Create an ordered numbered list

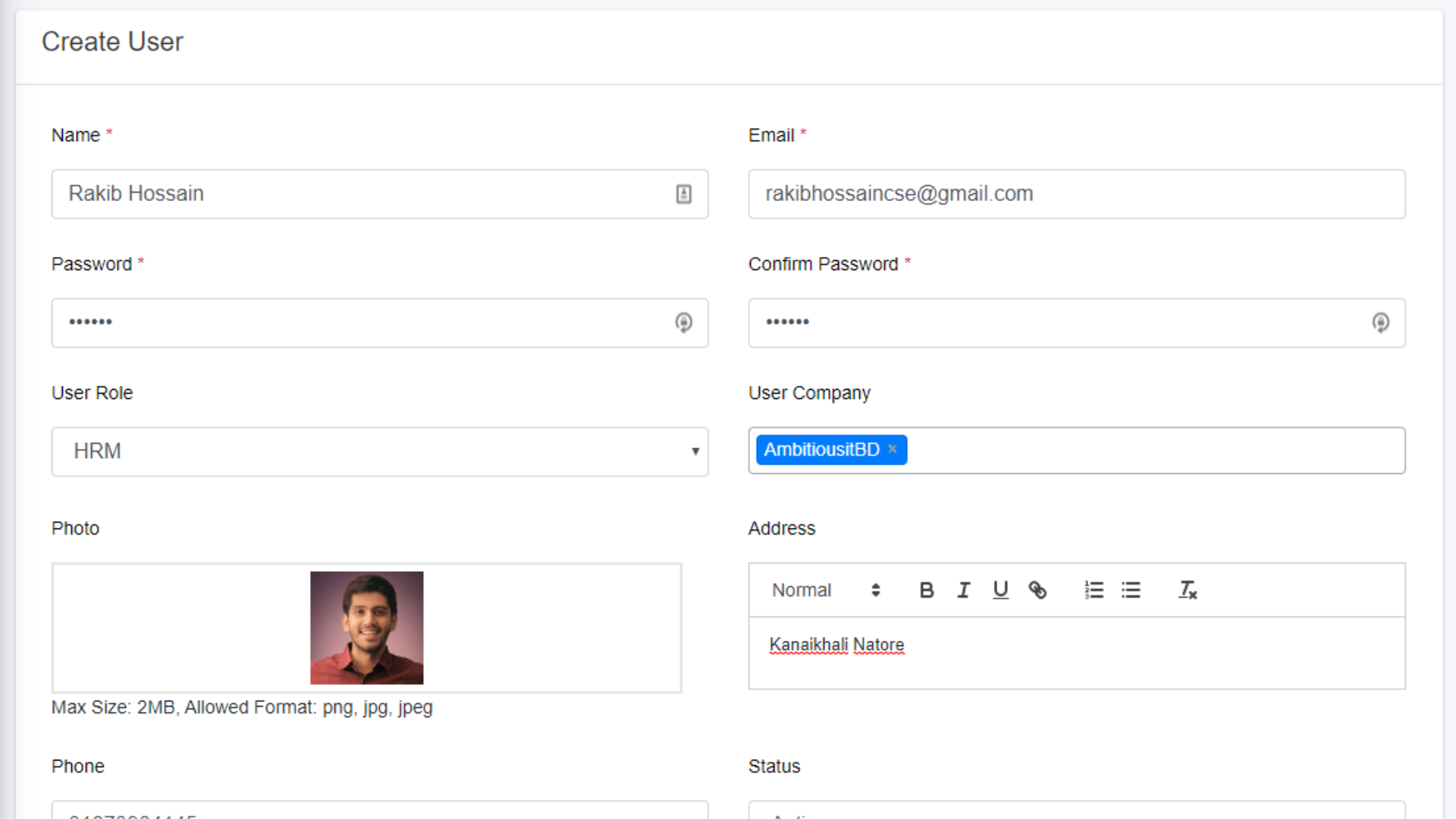[1094, 590]
